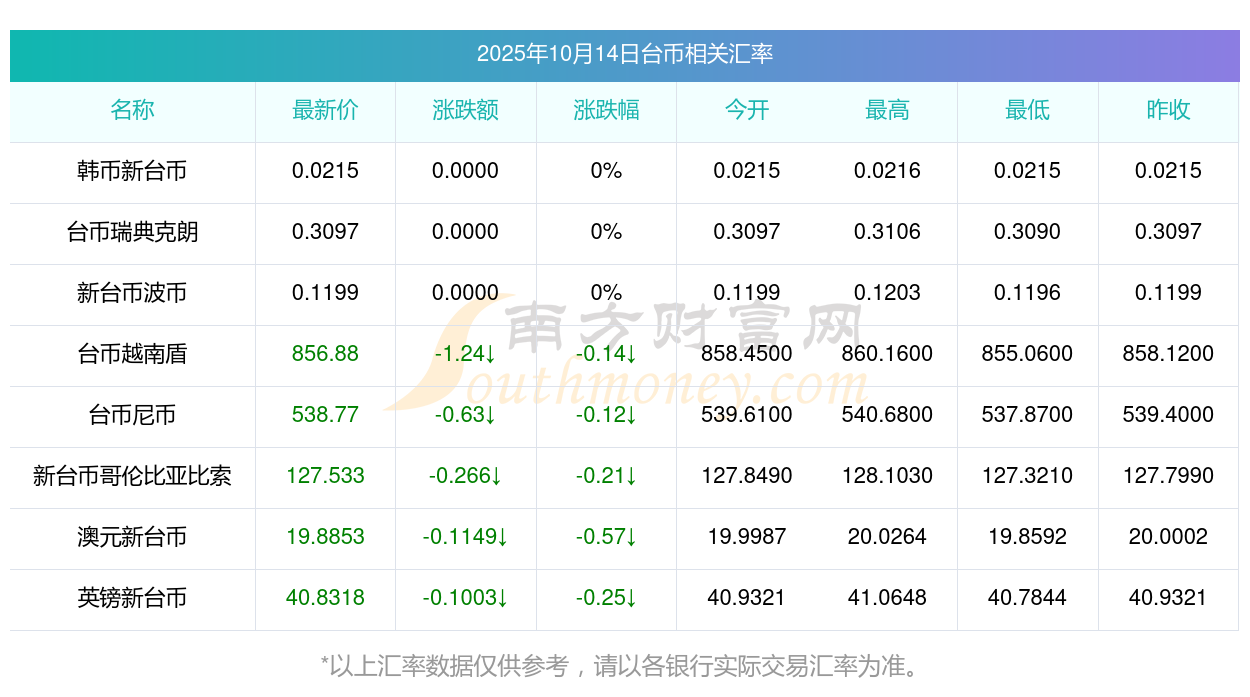
Task: Select the high value 0.1203
Action: pos(887,293)
